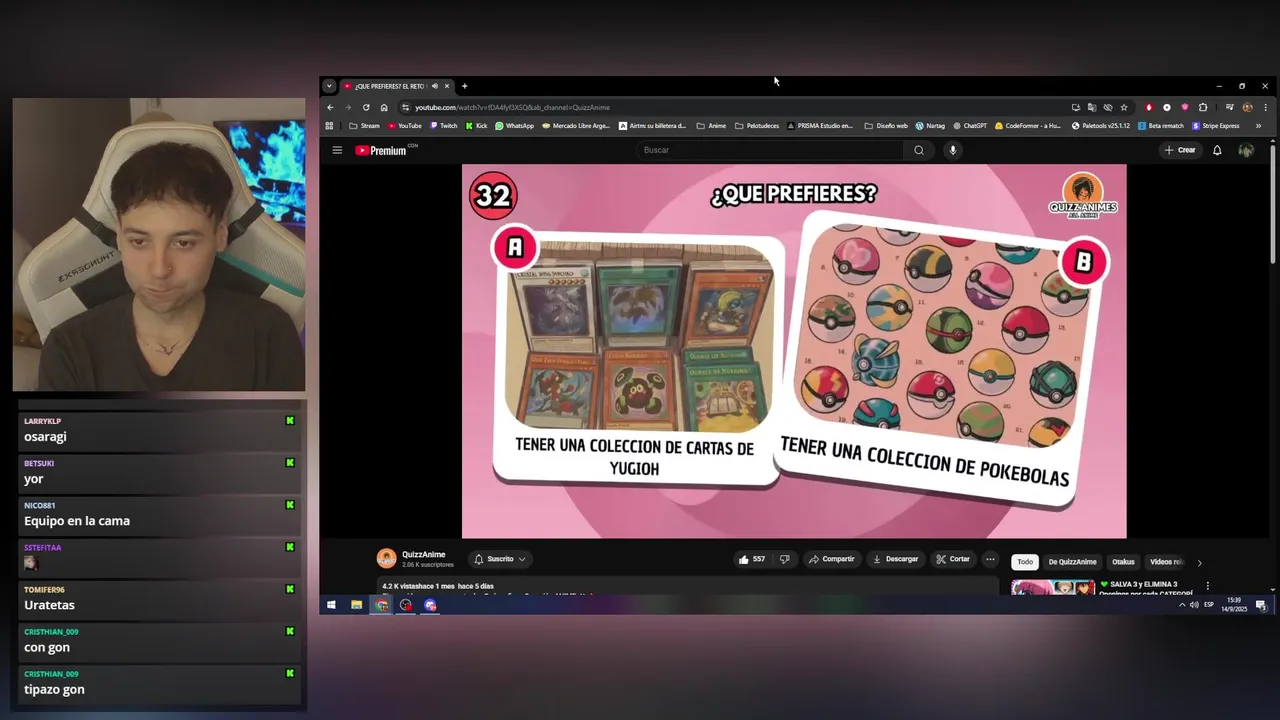The width and height of the screenshot is (1280, 720).
Task: Open the ESP language indicator in taskbar
Action: [1209, 605]
